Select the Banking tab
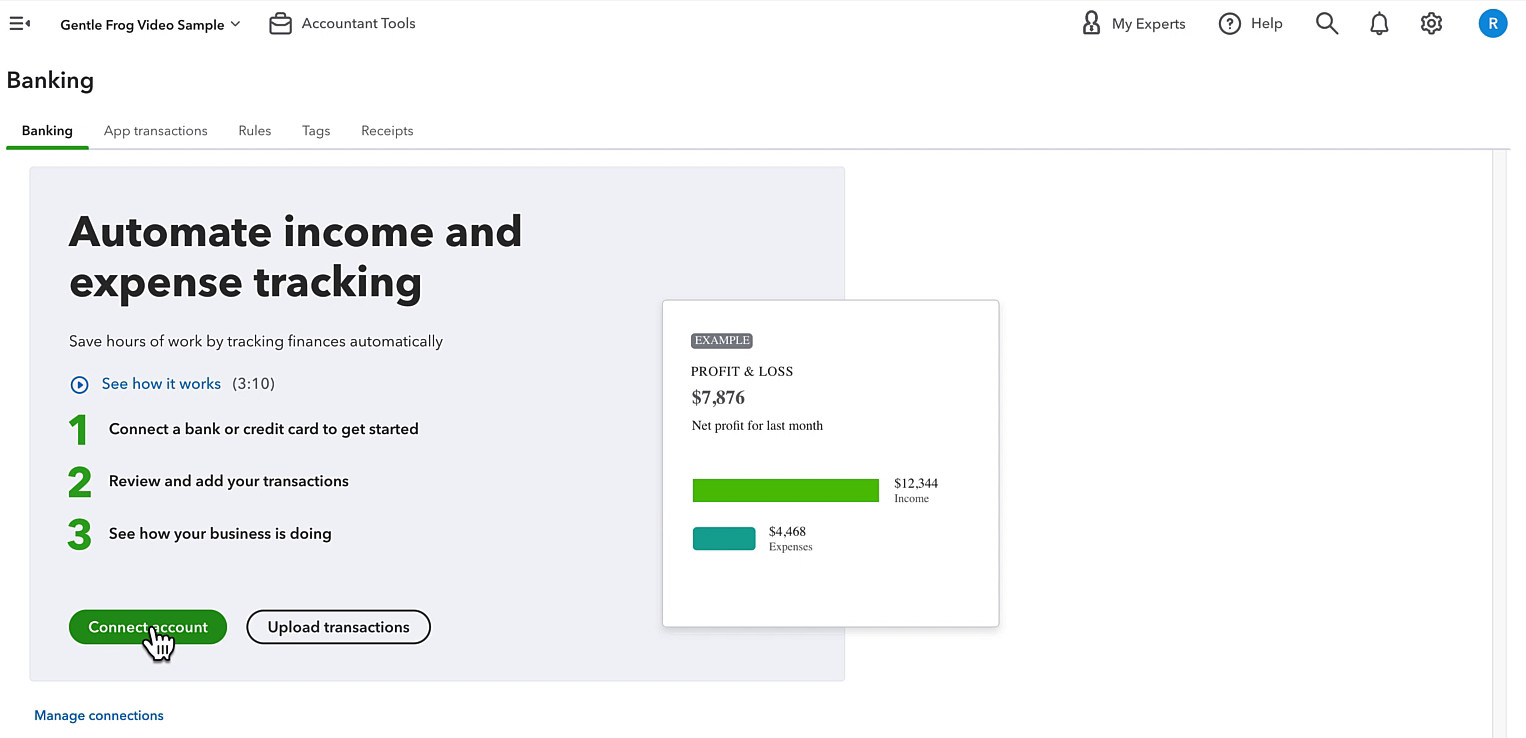 pos(47,131)
